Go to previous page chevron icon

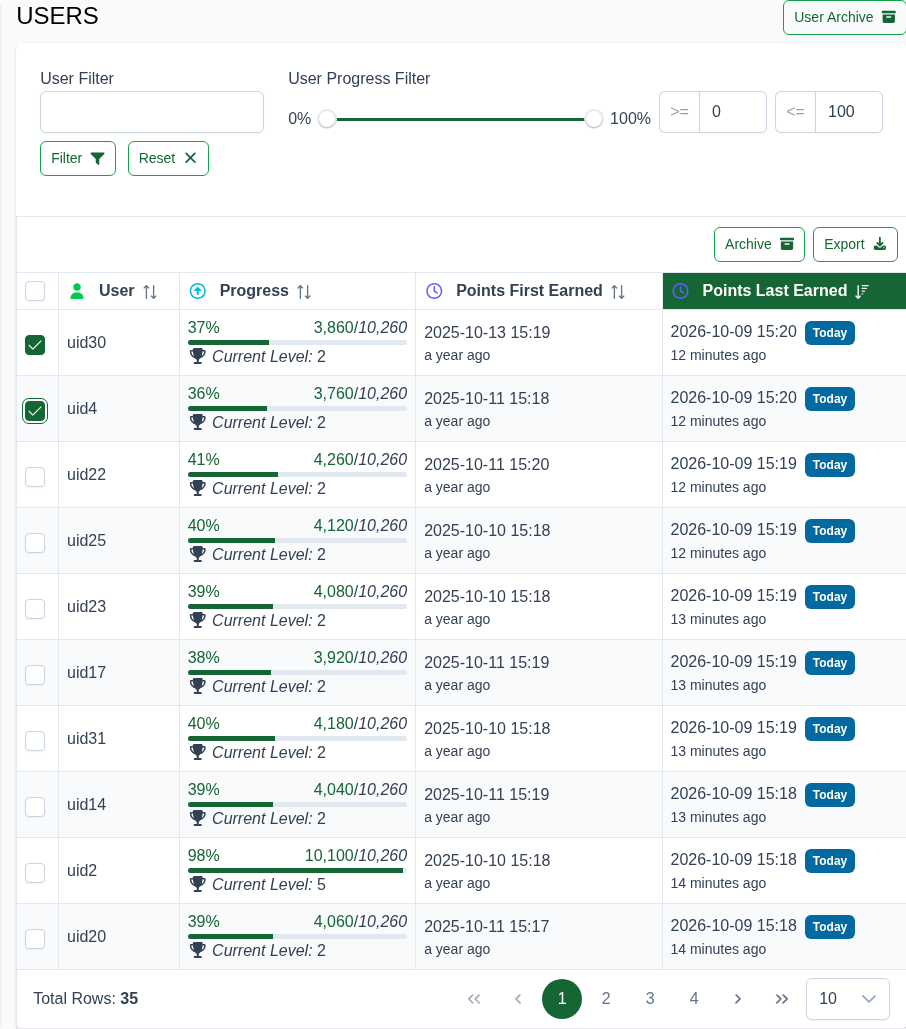tap(518, 999)
